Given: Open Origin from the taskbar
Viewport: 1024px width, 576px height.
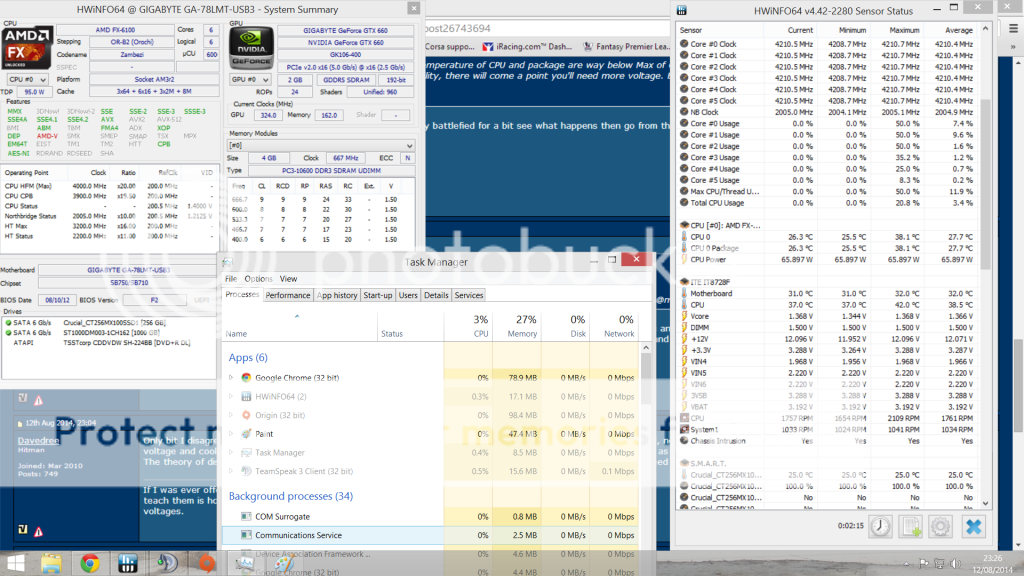Looking at the screenshot, I should click(206, 563).
